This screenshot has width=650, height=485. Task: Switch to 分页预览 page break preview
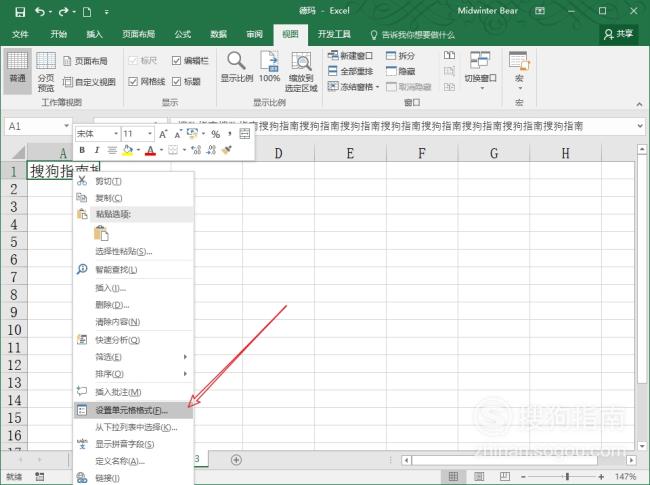[x=46, y=71]
